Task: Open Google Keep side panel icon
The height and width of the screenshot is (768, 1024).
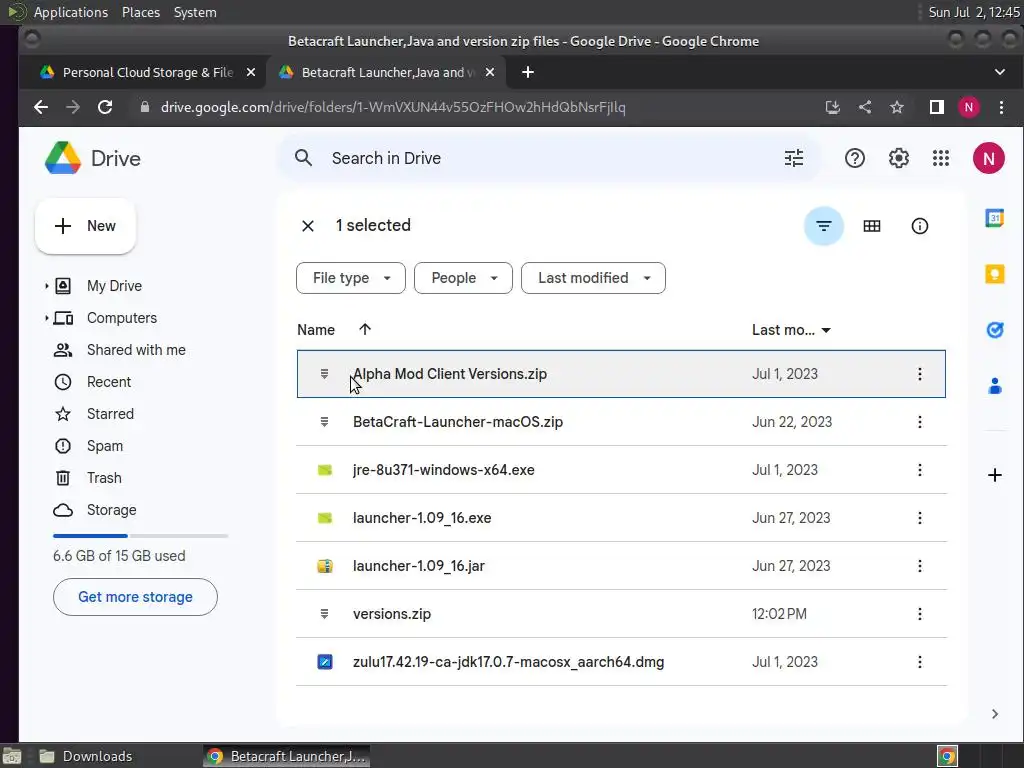Action: point(994,274)
